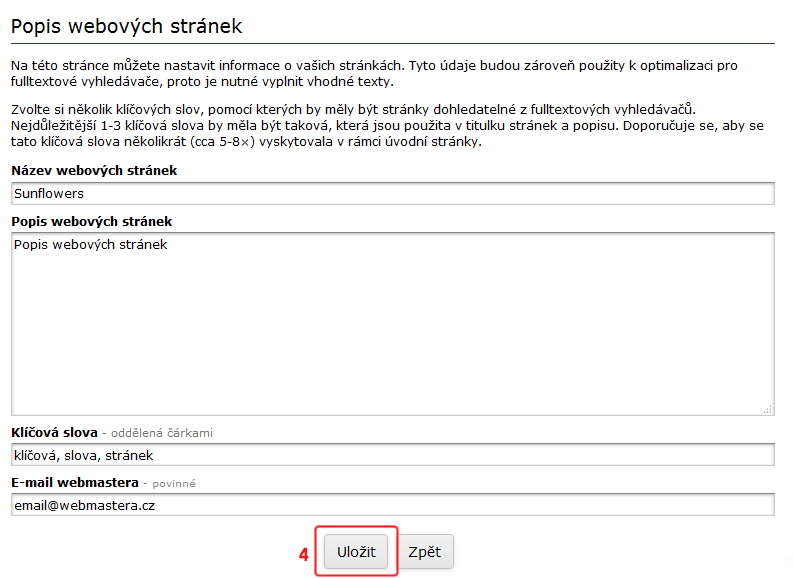
Task: Click the gray 'oddělená čárkami' hint text
Action: (162, 434)
